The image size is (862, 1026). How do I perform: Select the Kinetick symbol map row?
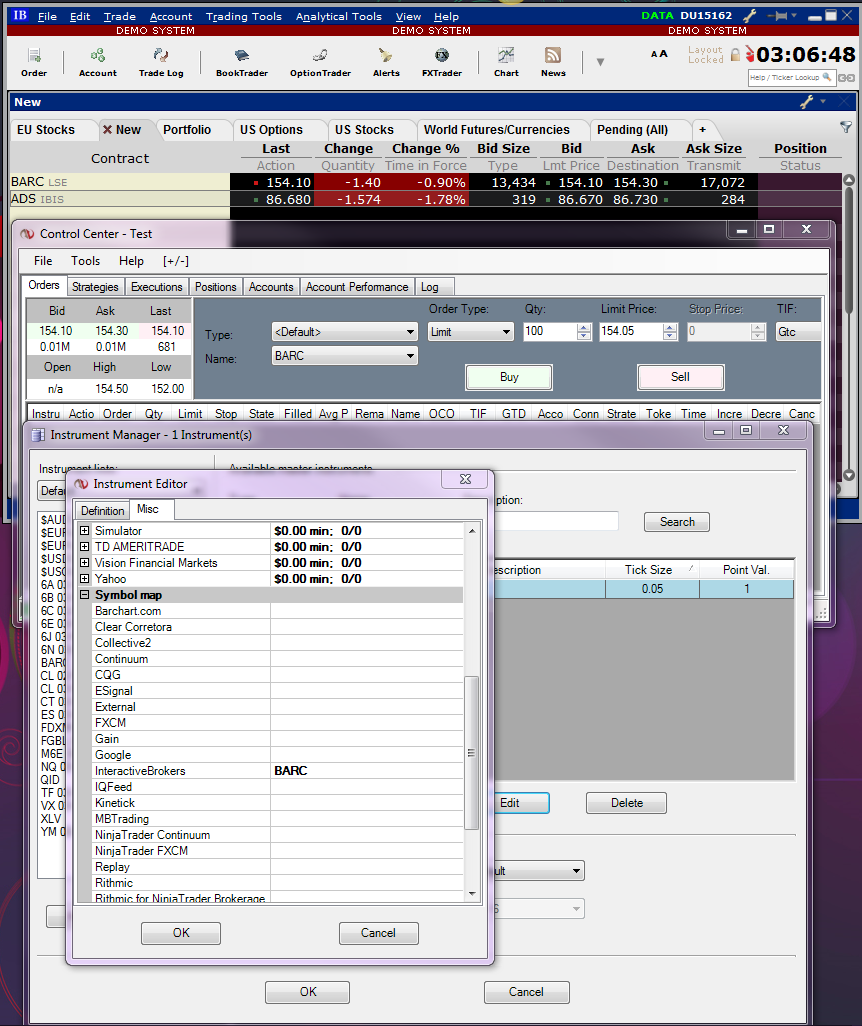[x=278, y=803]
